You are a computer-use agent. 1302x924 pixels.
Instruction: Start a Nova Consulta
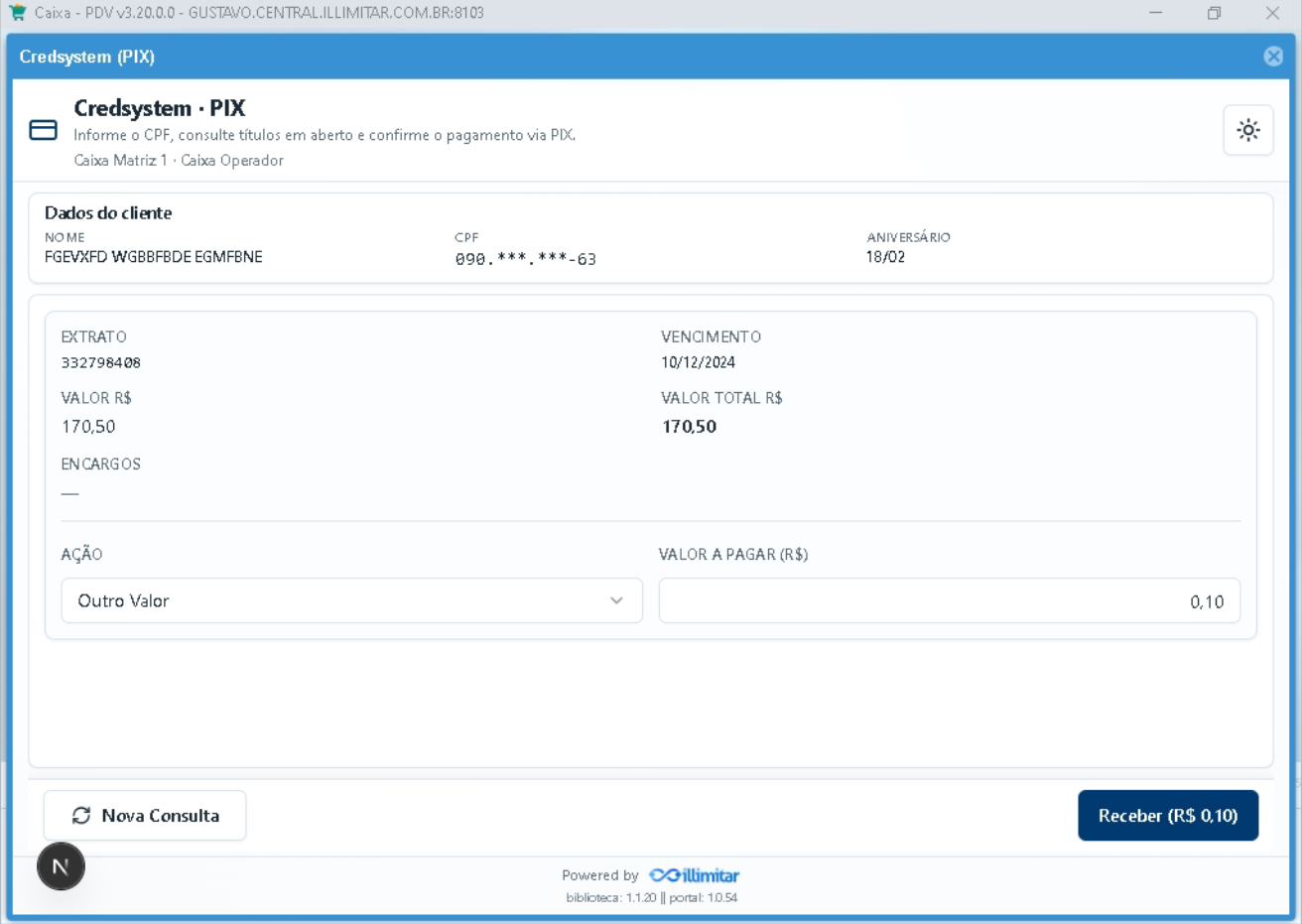tap(145, 816)
